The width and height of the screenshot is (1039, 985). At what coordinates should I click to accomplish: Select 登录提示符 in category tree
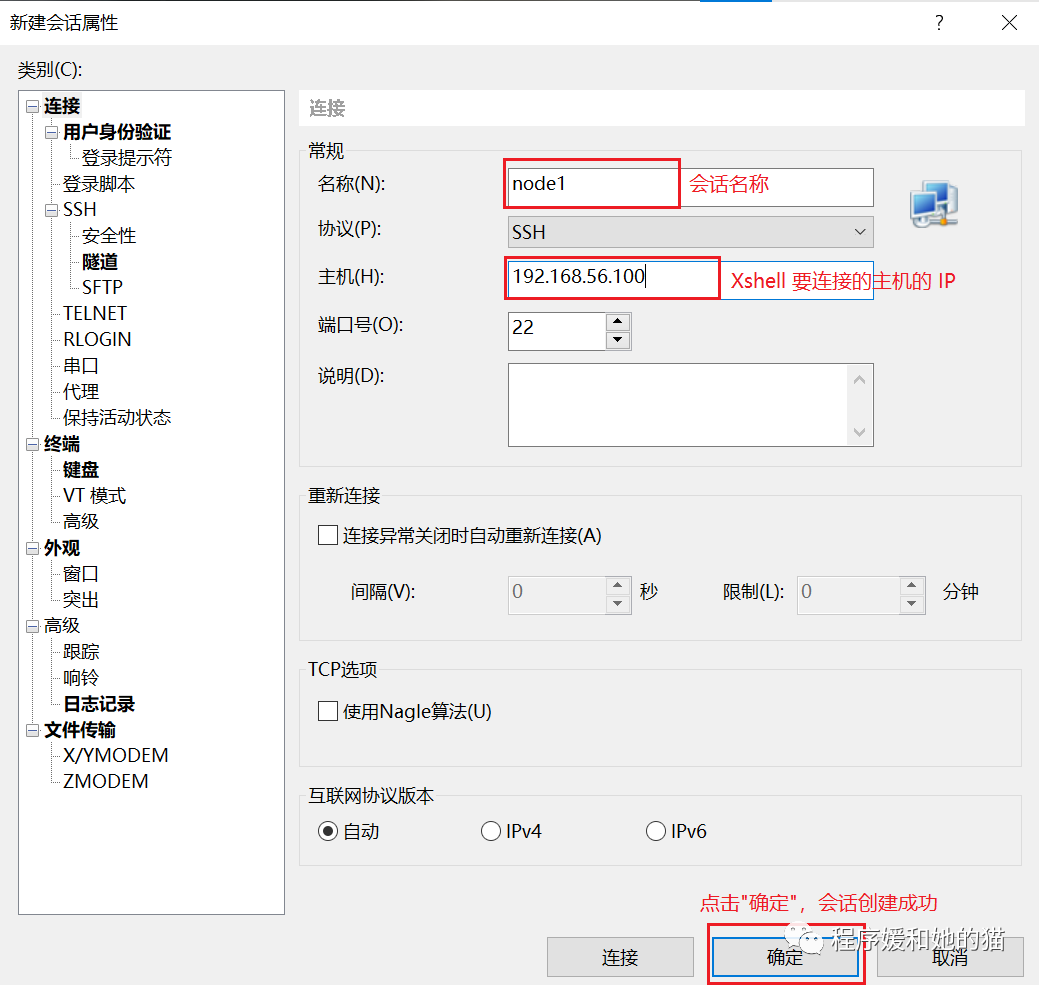point(127,158)
